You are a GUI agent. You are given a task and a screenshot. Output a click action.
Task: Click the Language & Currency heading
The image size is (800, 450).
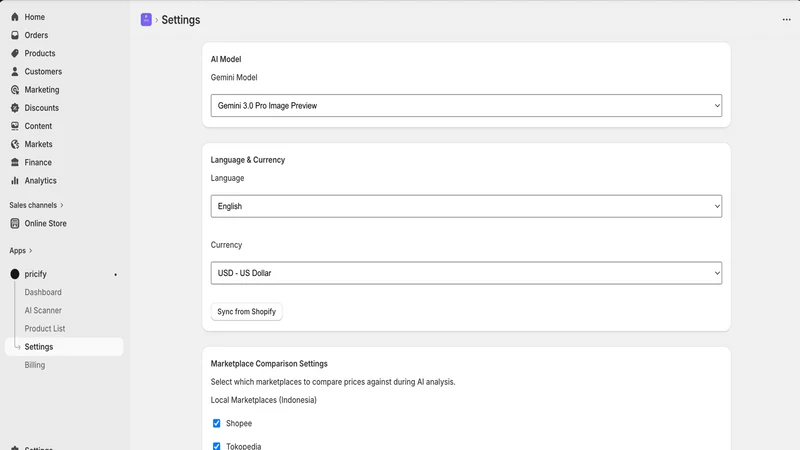point(247,160)
